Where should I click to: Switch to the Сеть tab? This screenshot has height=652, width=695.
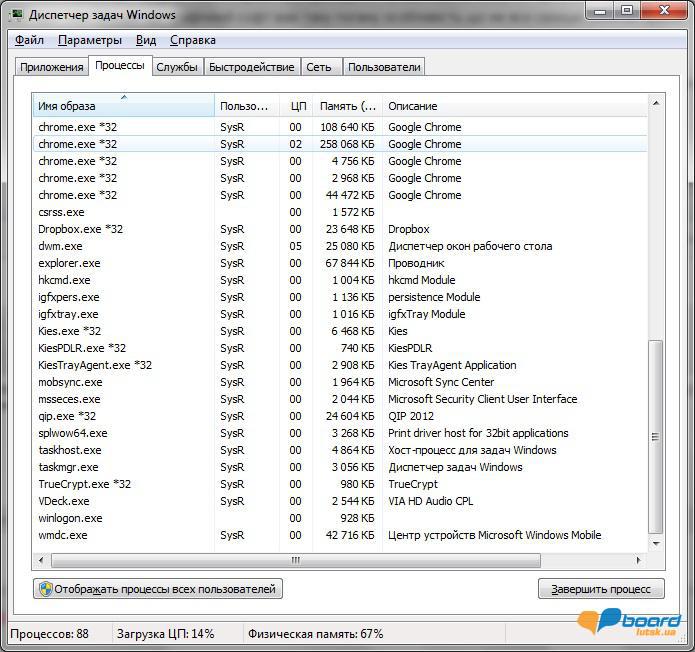pos(319,67)
